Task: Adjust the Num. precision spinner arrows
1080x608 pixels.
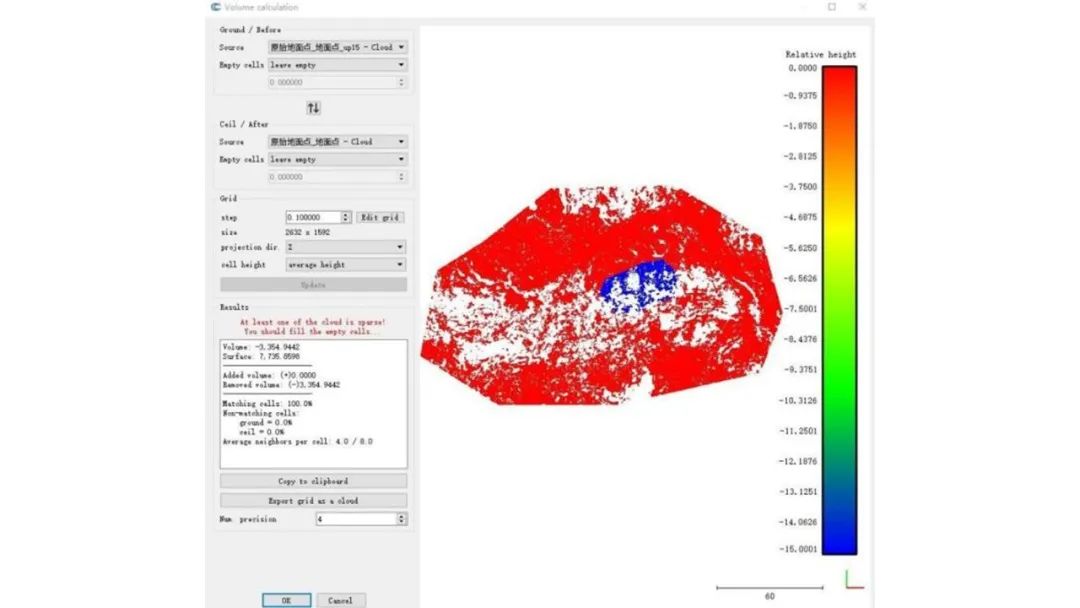Action: tap(402, 519)
